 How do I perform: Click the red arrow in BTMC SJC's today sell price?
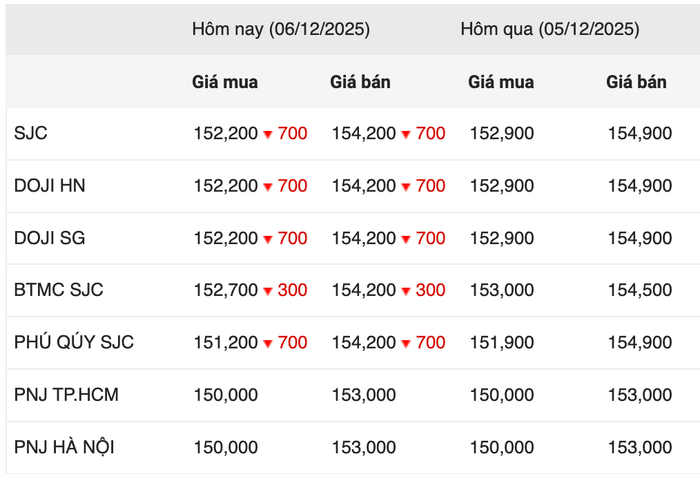[406, 291]
